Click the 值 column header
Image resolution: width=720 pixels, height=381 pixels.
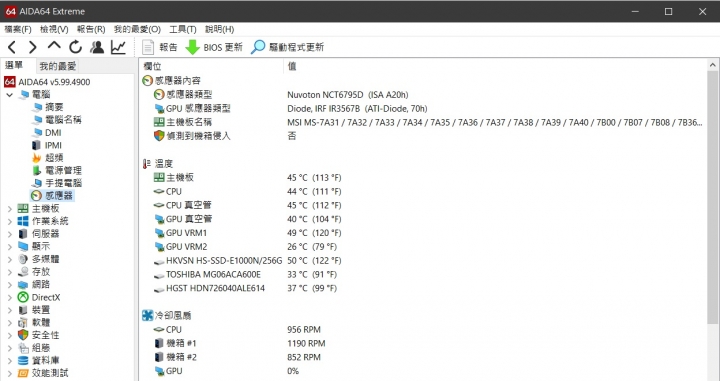coord(292,66)
